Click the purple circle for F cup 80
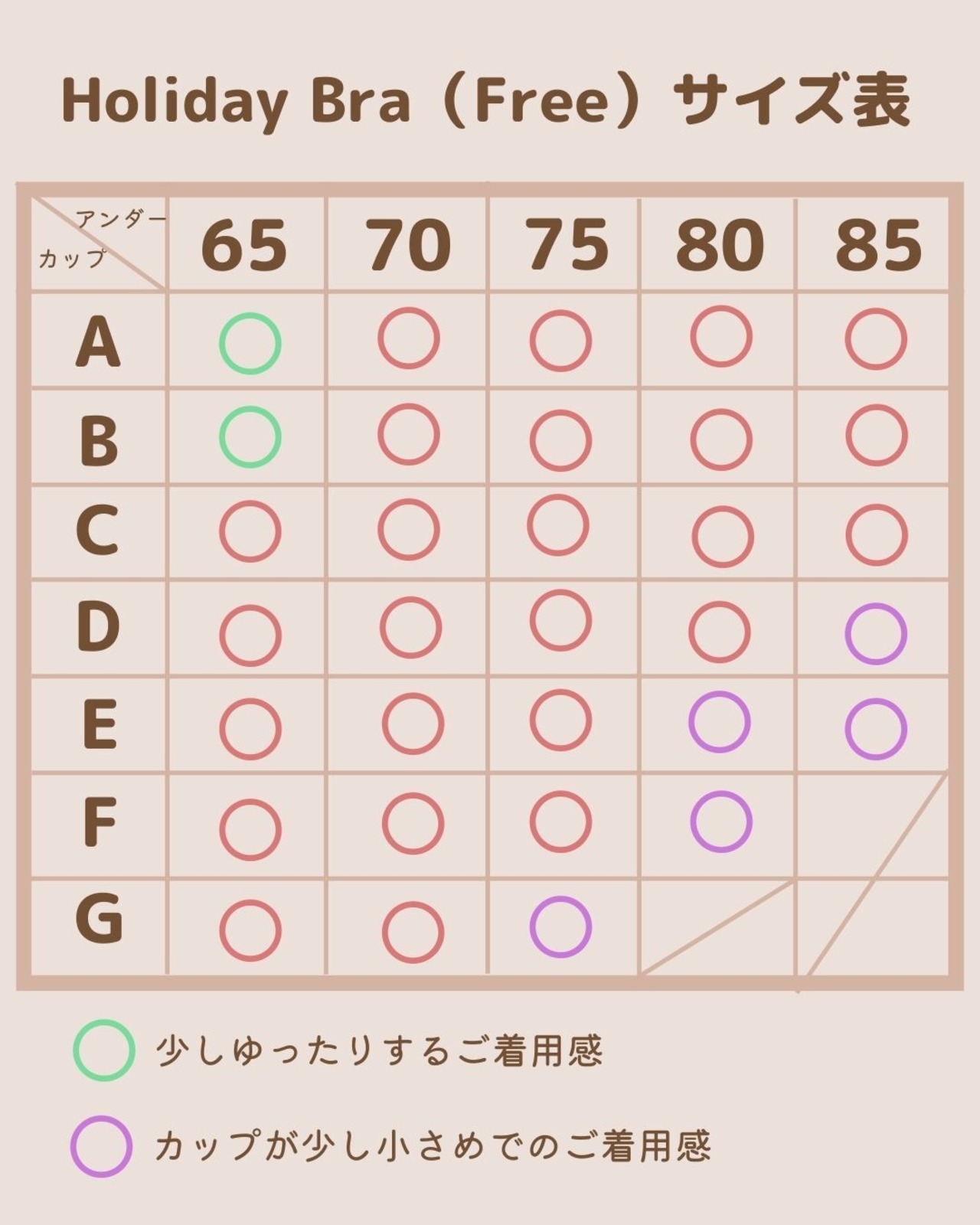 pyautogui.click(x=721, y=822)
